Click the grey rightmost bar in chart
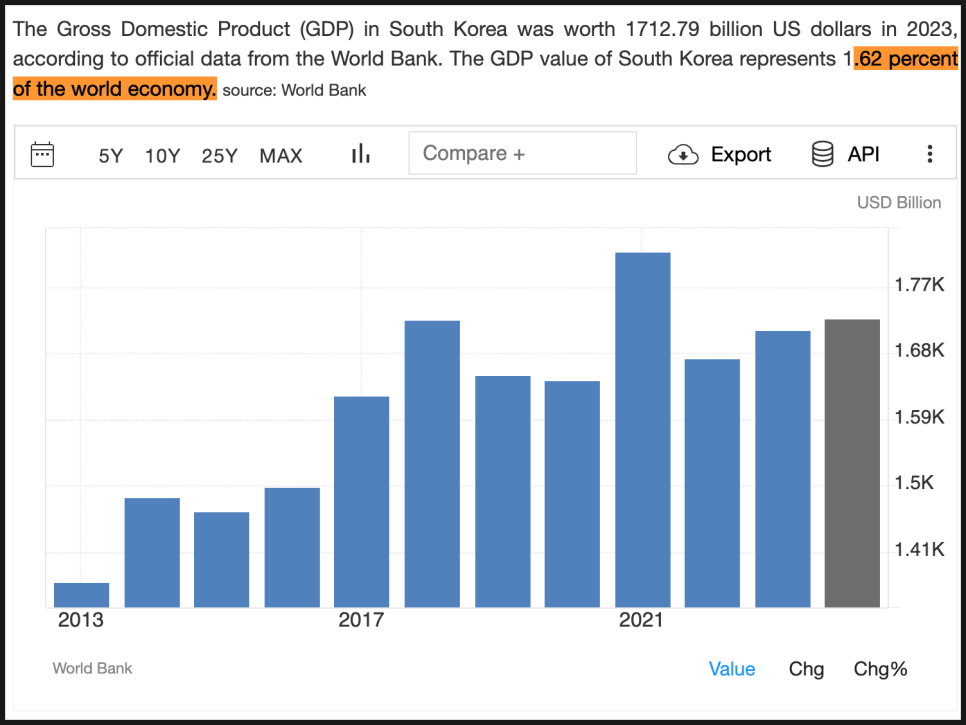Screen dimensions: 966x725 point(852,463)
